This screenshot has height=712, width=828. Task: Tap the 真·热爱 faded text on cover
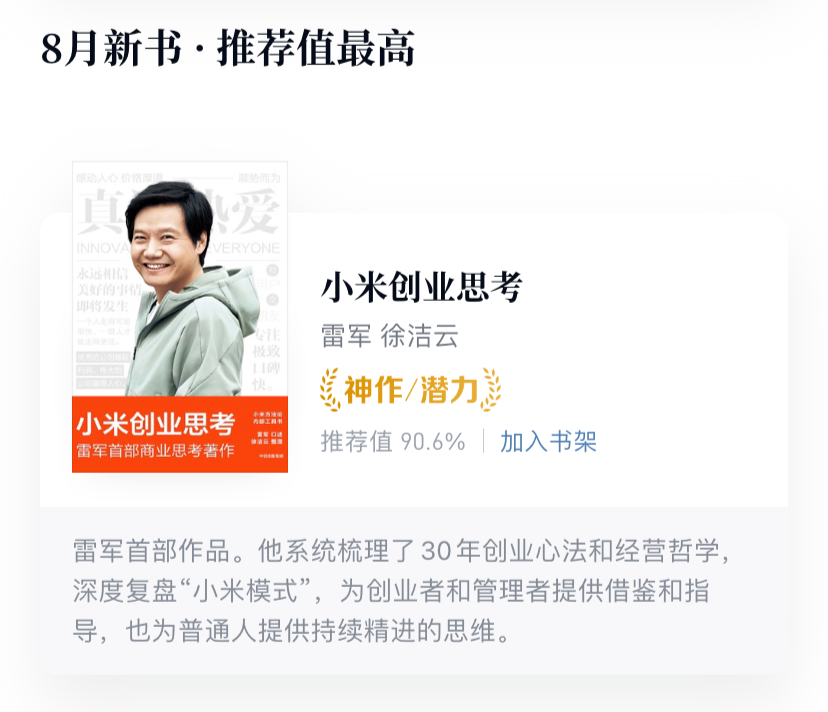click(x=180, y=212)
